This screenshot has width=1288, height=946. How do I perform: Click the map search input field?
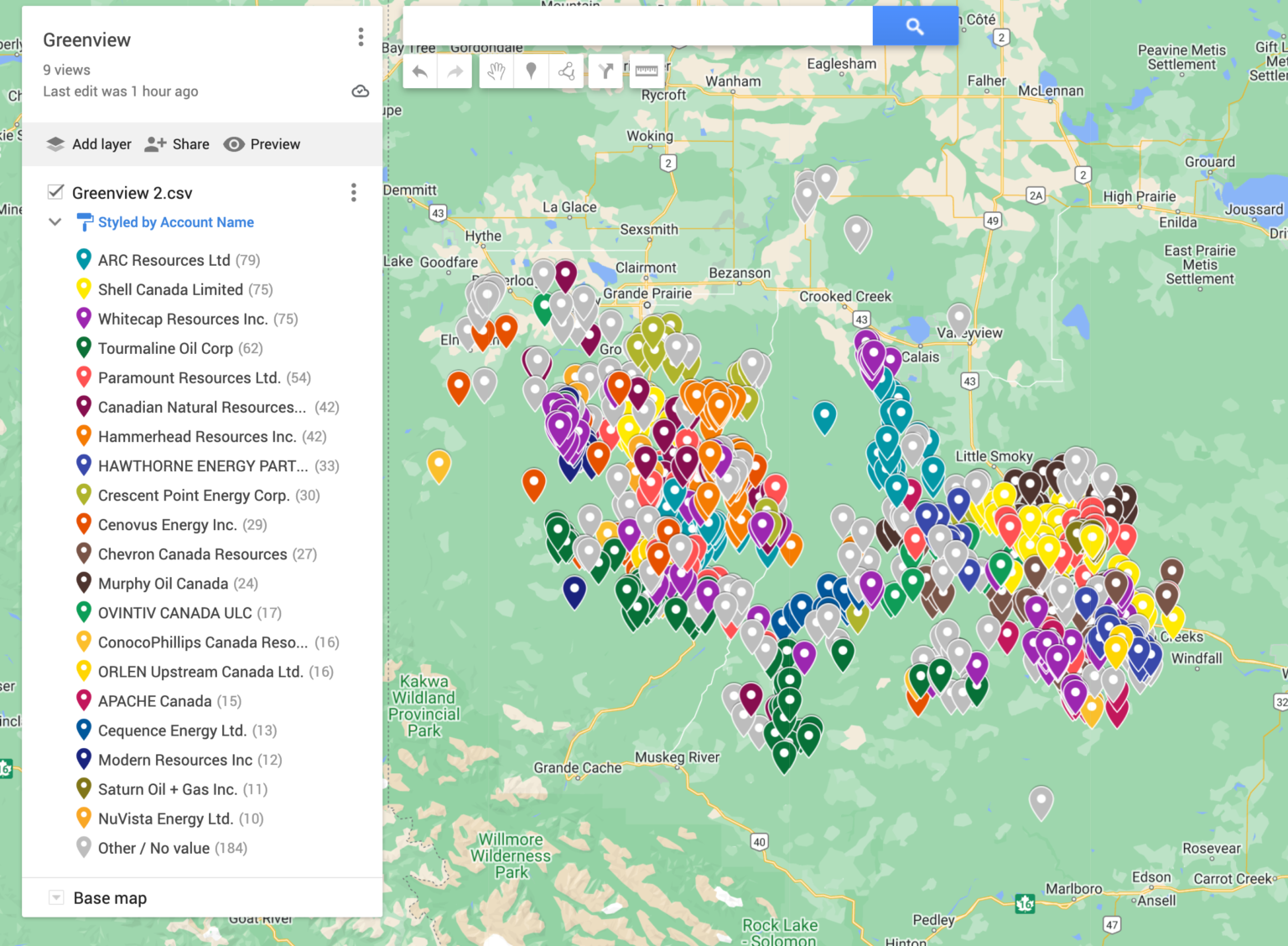click(x=637, y=26)
